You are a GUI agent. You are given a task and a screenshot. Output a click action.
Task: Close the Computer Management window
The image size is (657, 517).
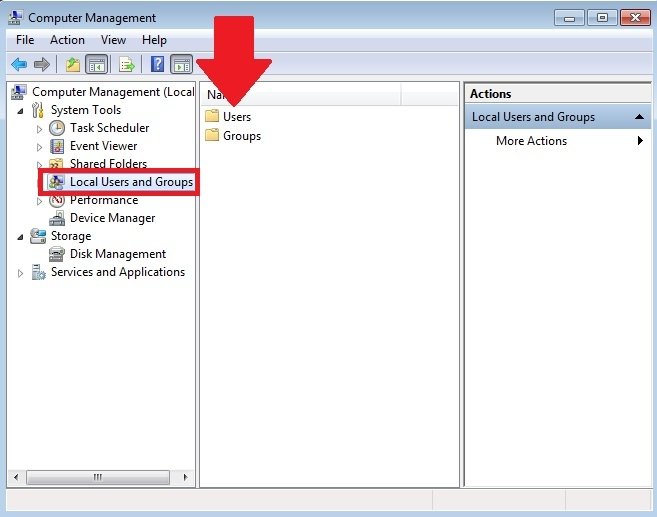coord(635,18)
